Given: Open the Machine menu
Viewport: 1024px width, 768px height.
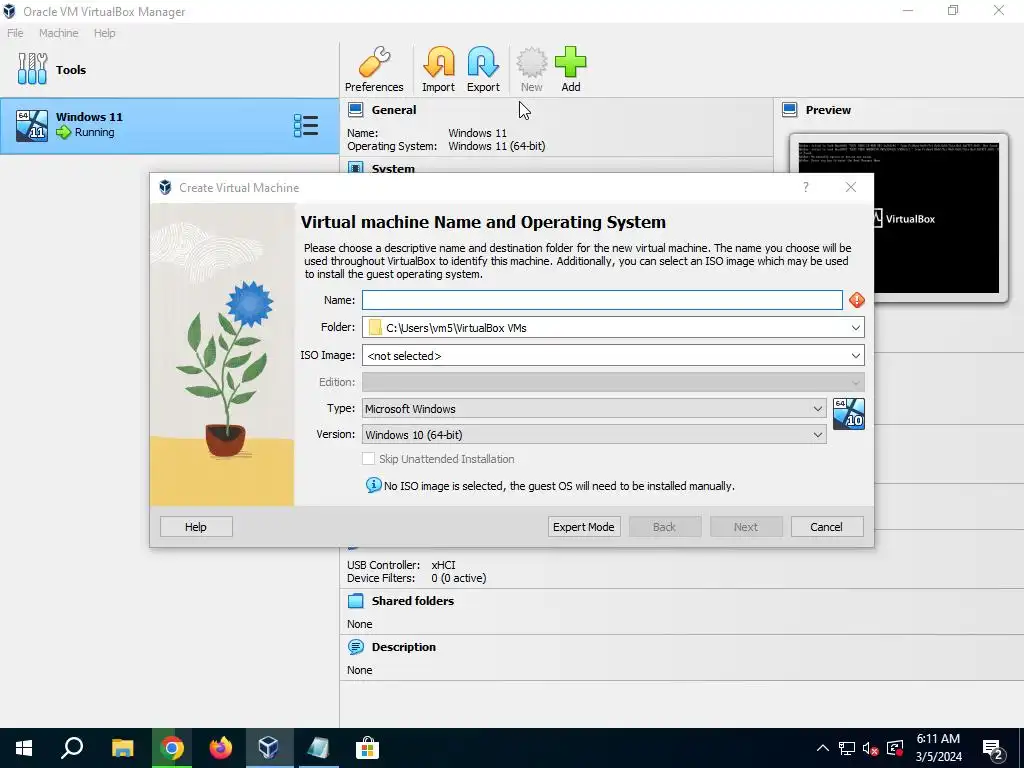Looking at the screenshot, I should tap(58, 33).
